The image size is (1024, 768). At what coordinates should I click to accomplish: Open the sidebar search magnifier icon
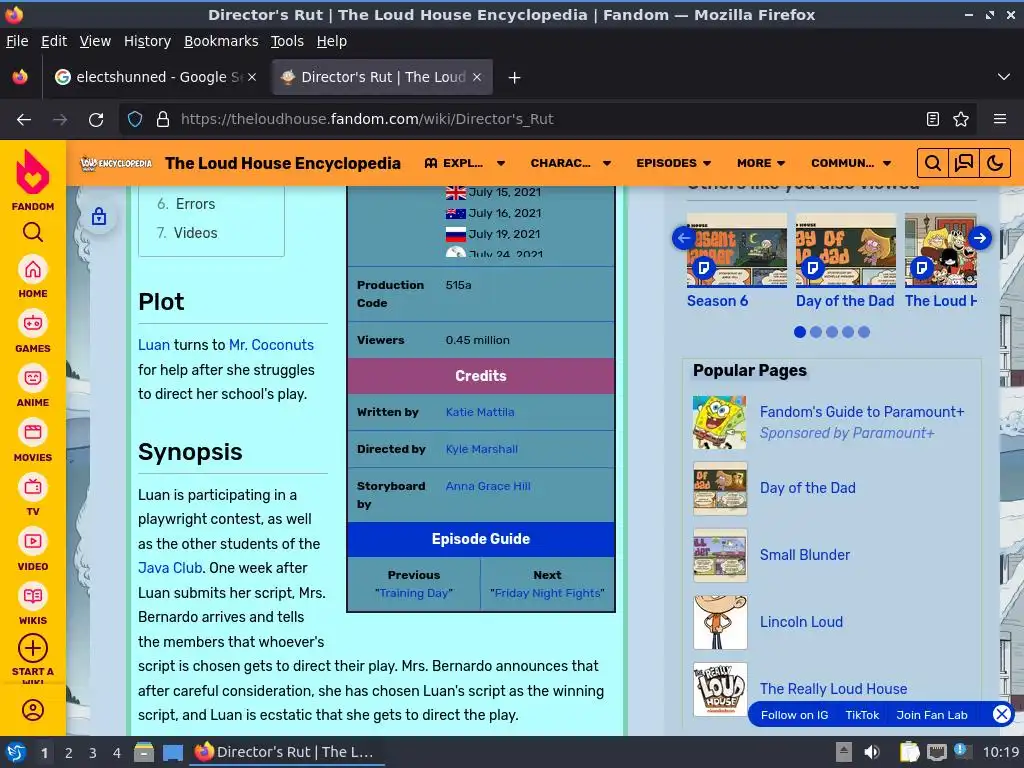[33, 232]
